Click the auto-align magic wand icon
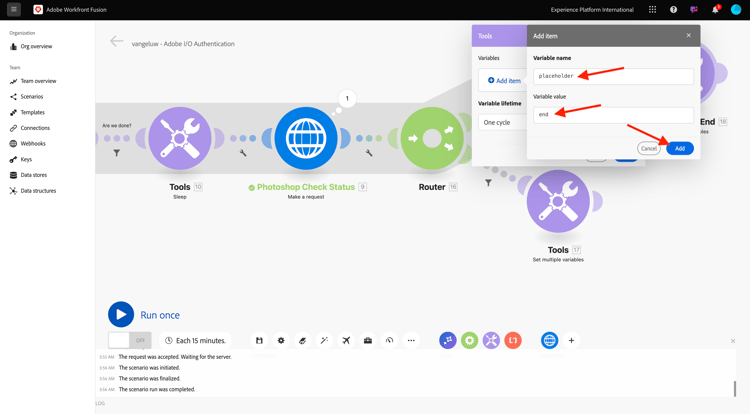Image resolution: width=750 pixels, height=414 pixels. [324, 340]
